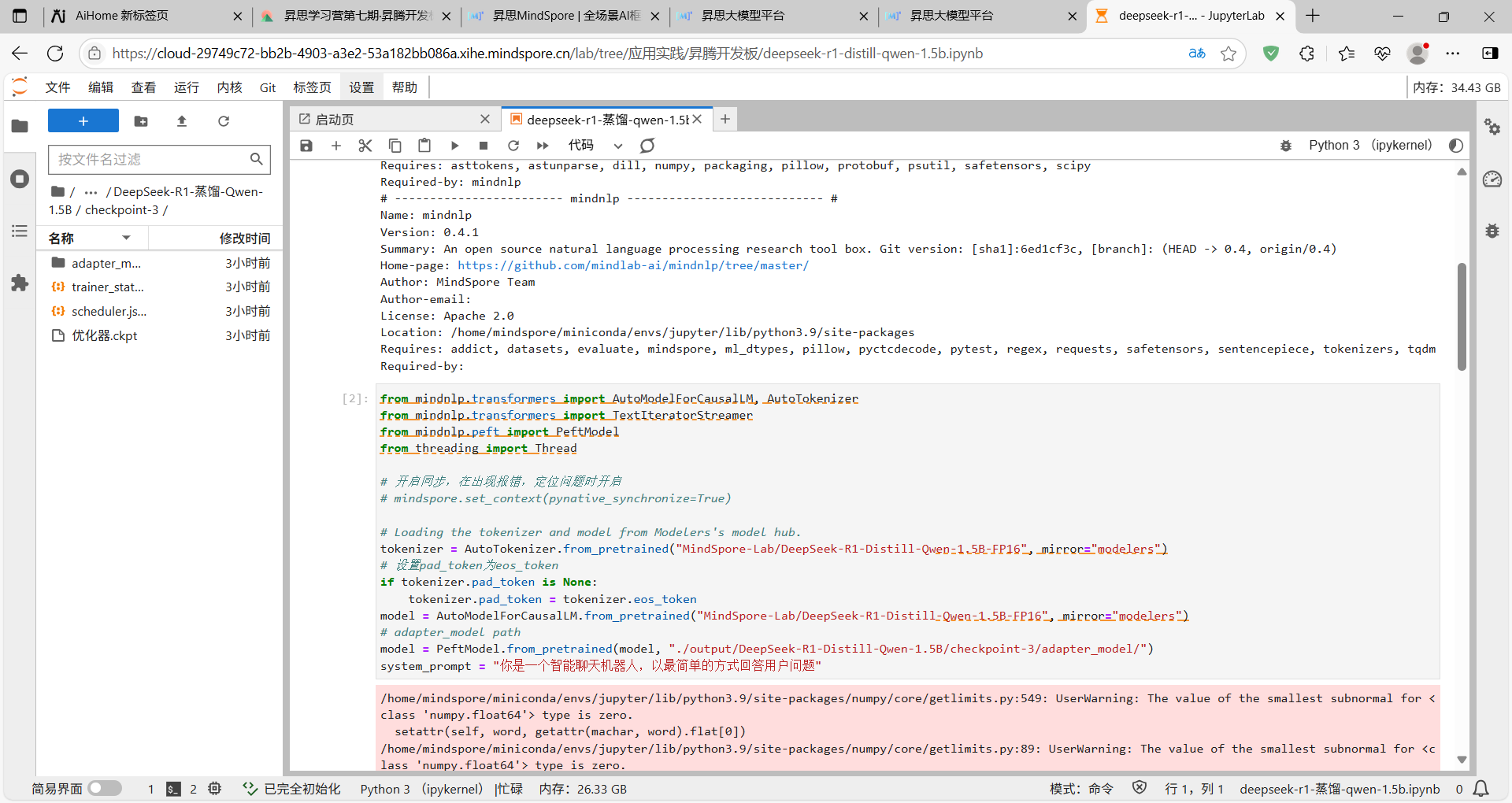This screenshot has height=803, width=1512.
Task: Expand the collapsed breadcrumb path ellipsis
Action: point(91,192)
